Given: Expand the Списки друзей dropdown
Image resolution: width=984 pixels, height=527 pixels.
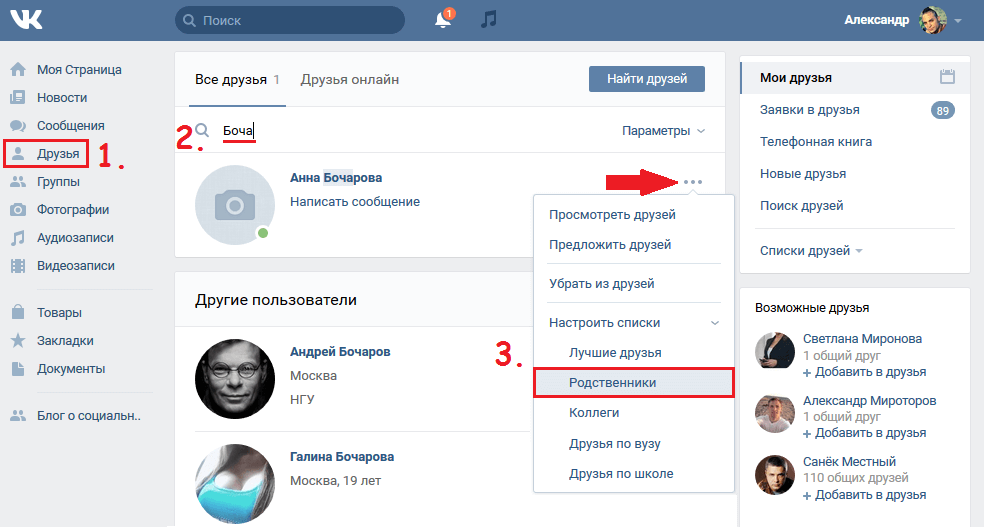Looking at the screenshot, I should 810,251.
